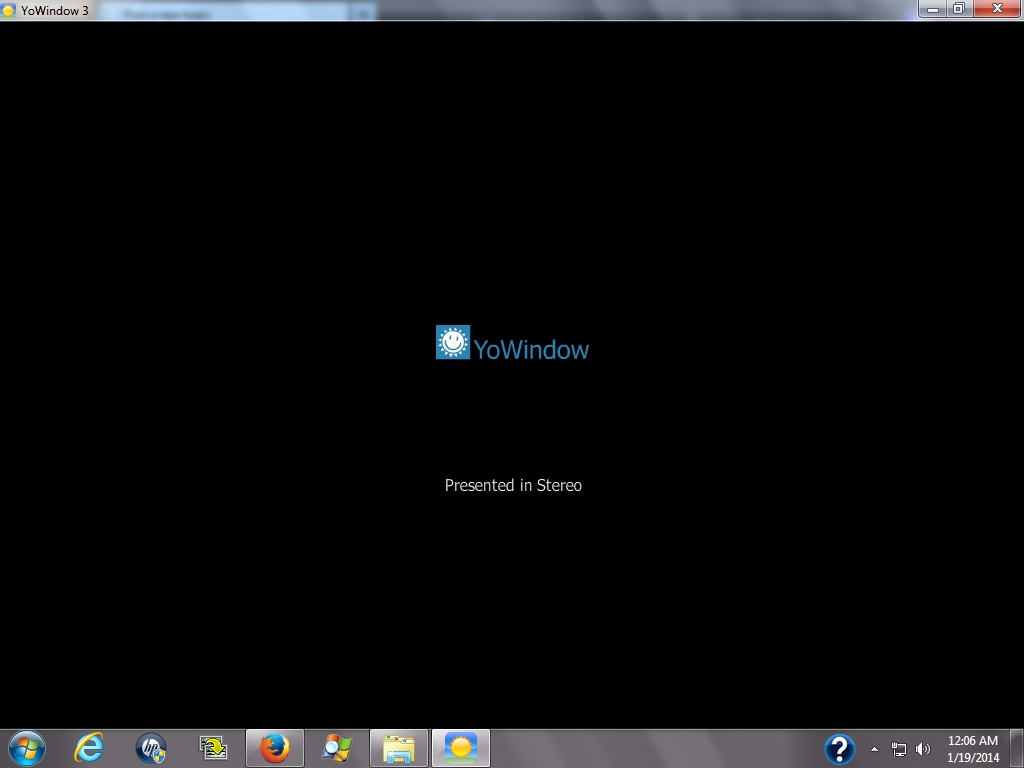1024x768 pixels.
Task: Click the blue question mark help icon
Action: [840, 749]
